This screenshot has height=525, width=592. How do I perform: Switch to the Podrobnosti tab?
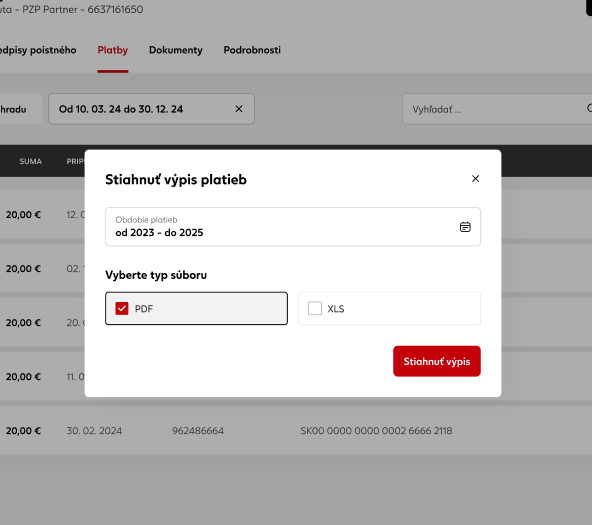tap(252, 50)
